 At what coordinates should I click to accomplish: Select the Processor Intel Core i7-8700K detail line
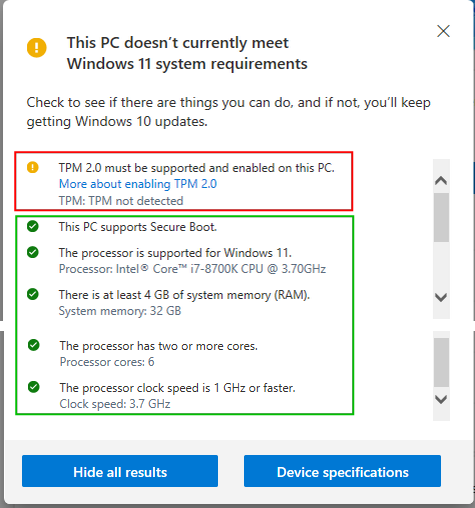192,269
